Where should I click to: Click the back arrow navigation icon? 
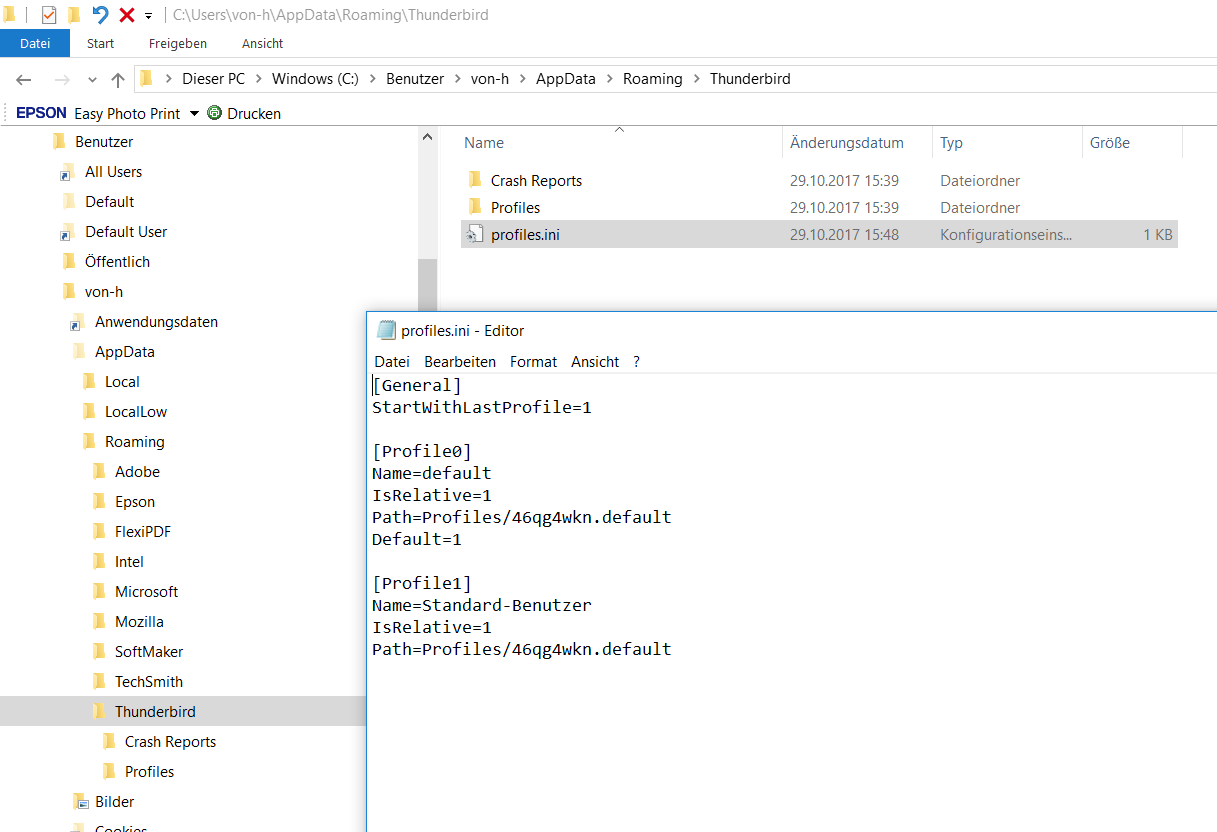coord(24,79)
